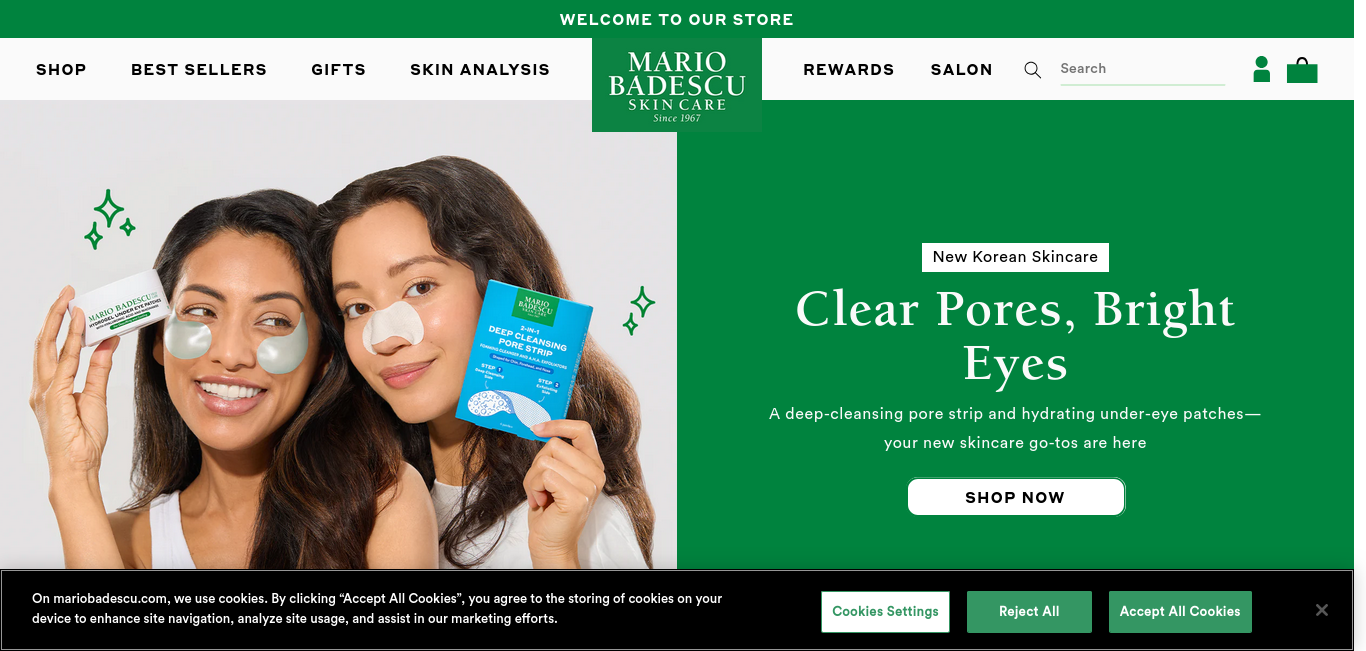1366x651 pixels.
Task: Select Reject All cookies
Action: pyautogui.click(x=1029, y=611)
